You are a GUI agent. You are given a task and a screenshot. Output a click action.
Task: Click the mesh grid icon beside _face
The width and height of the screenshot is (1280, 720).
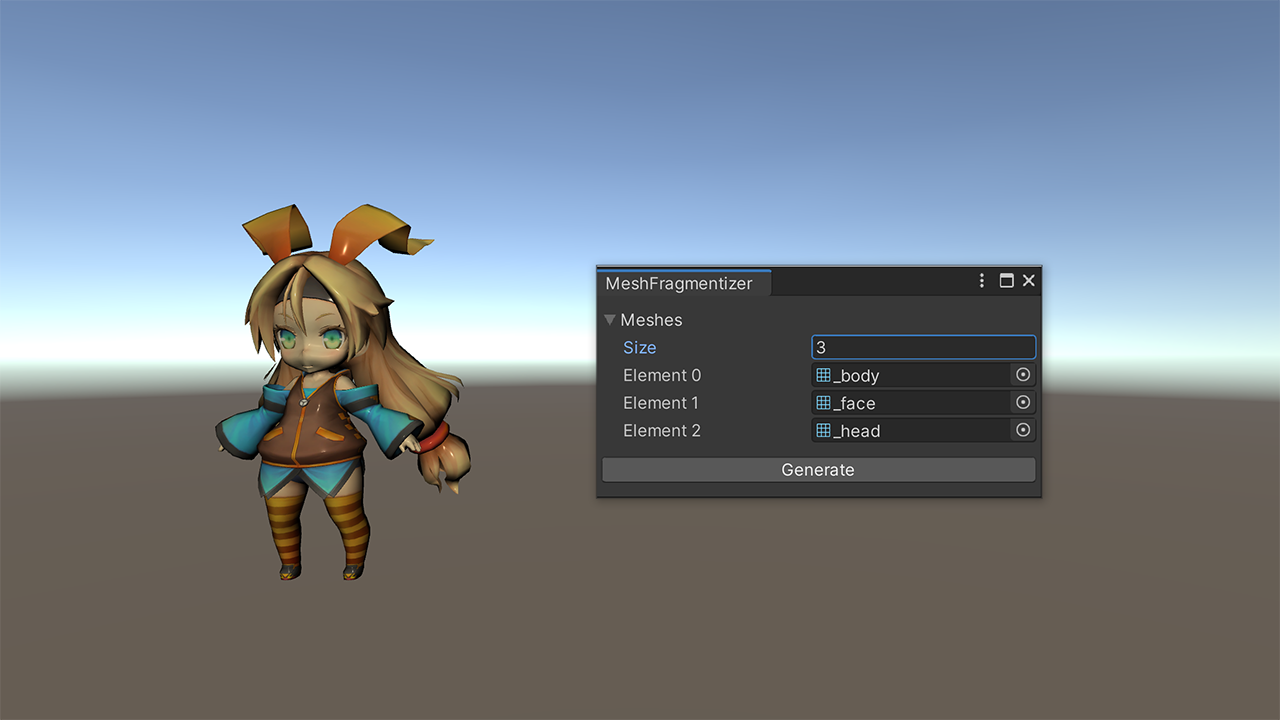point(824,402)
